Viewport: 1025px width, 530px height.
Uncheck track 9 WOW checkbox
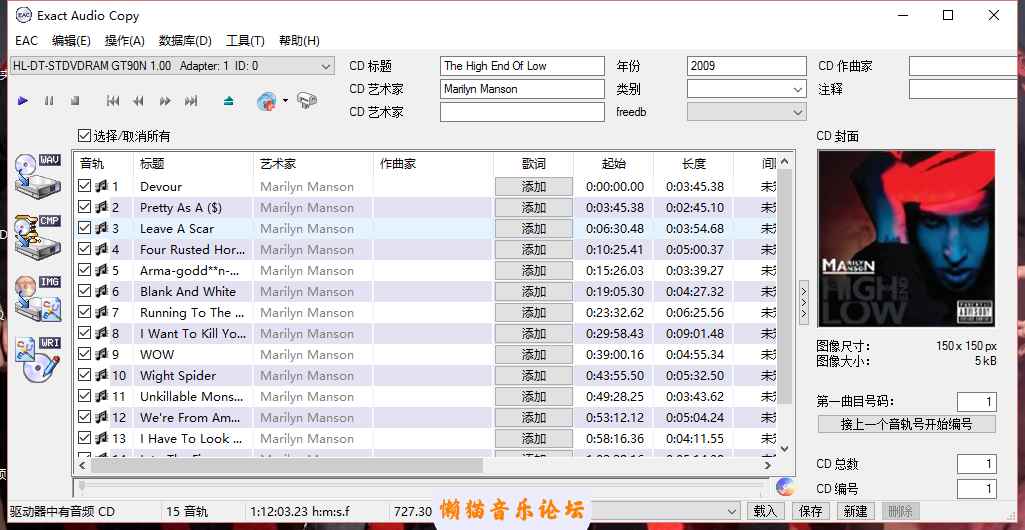coord(84,354)
